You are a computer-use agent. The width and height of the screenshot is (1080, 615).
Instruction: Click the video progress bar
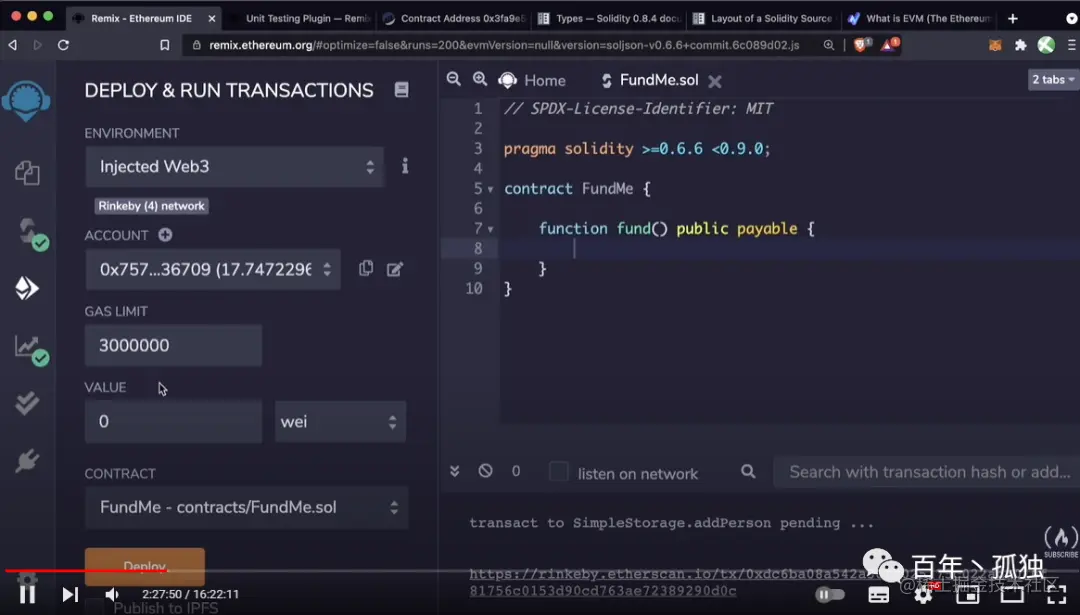click(540, 570)
